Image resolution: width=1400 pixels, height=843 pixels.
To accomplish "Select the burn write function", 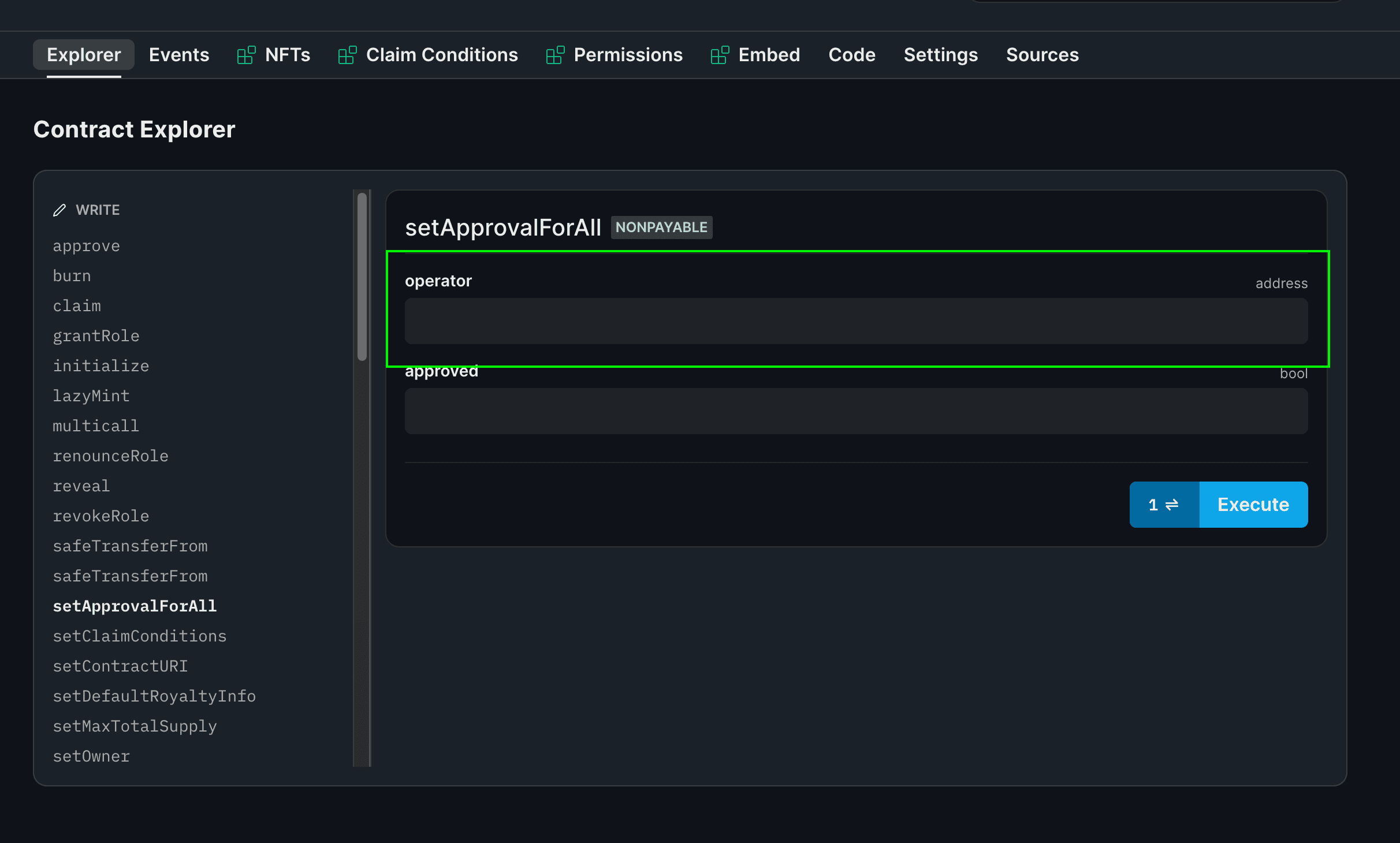I will pos(72,276).
